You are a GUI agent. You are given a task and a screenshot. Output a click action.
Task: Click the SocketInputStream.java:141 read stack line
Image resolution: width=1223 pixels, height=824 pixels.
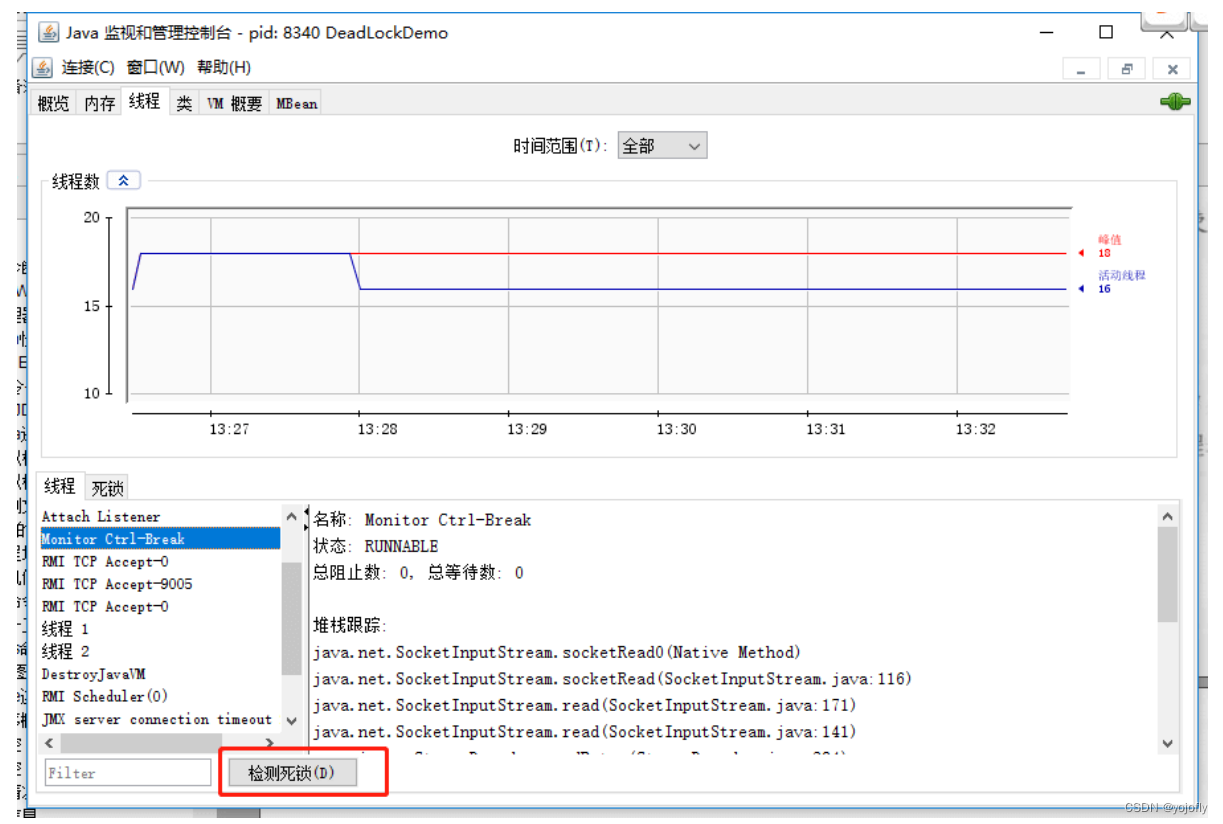click(x=584, y=732)
